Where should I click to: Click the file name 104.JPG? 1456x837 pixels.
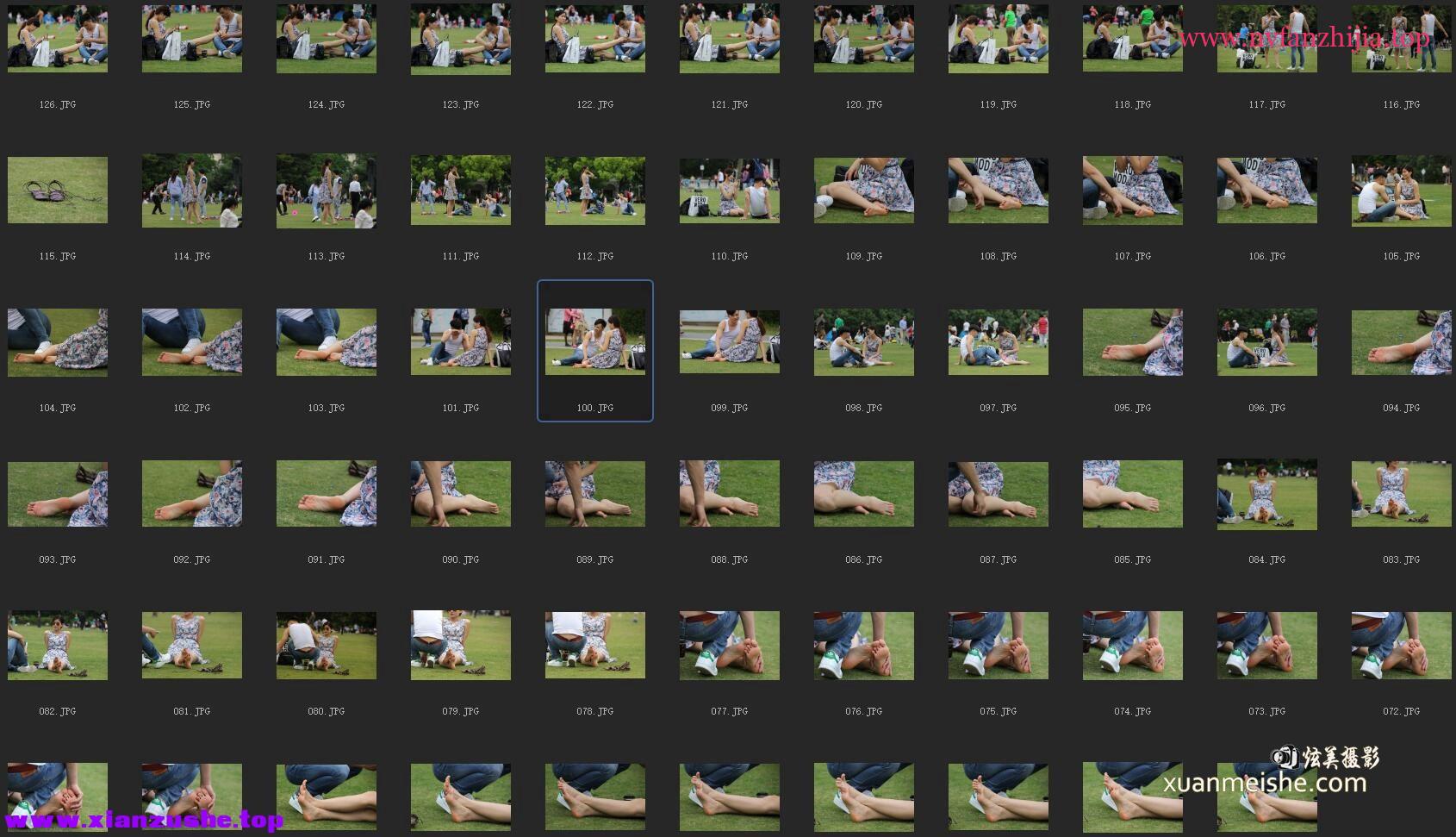tap(58, 408)
